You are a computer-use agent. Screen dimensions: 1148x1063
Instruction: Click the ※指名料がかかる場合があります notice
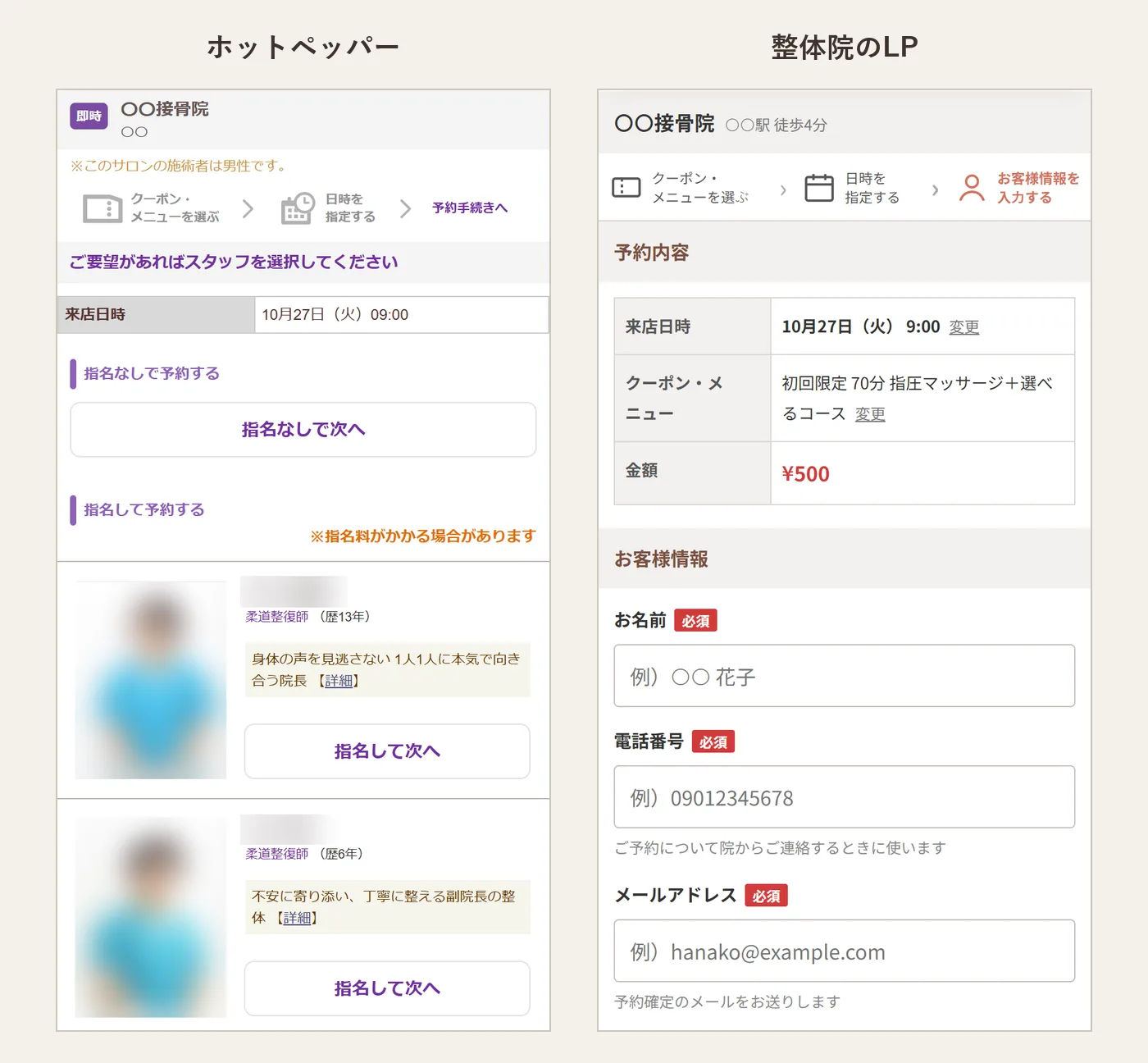423,536
